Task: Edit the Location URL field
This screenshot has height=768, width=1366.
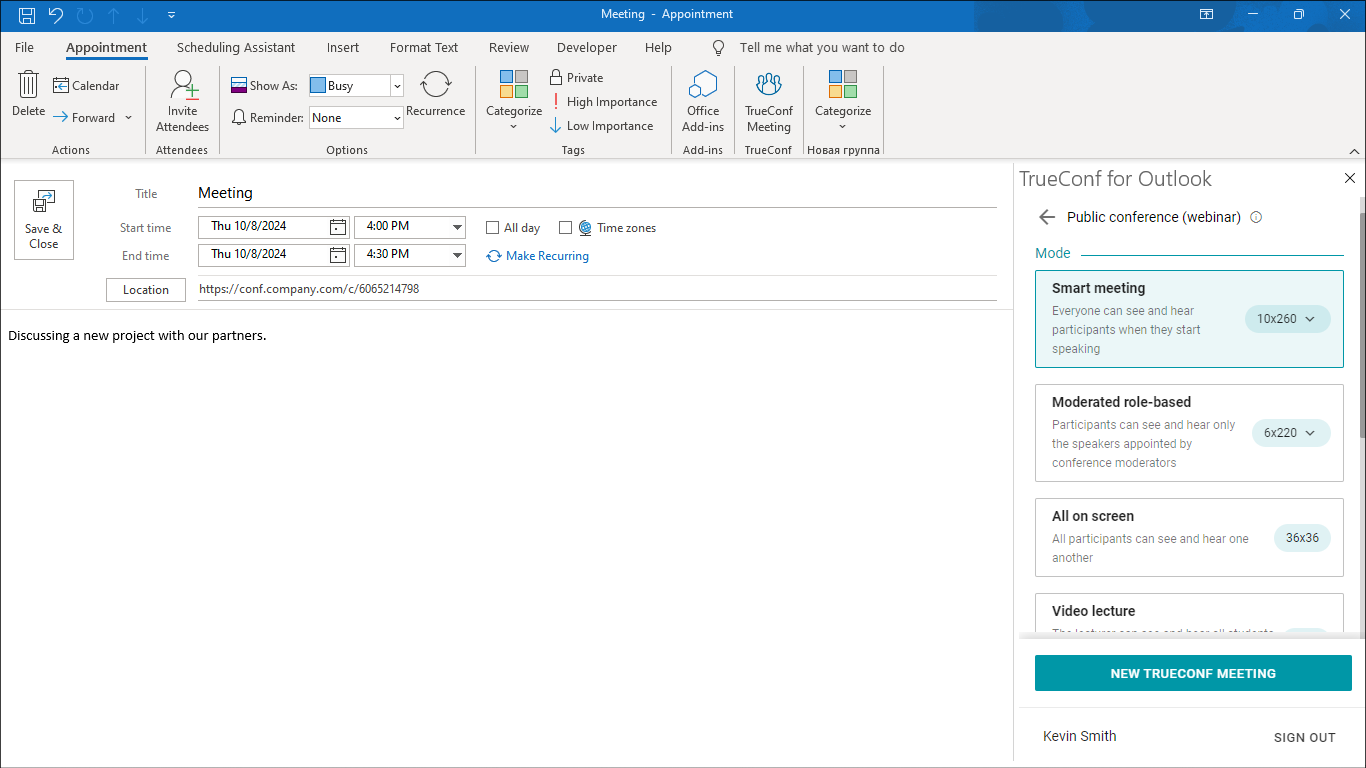Action: click(x=597, y=289)
